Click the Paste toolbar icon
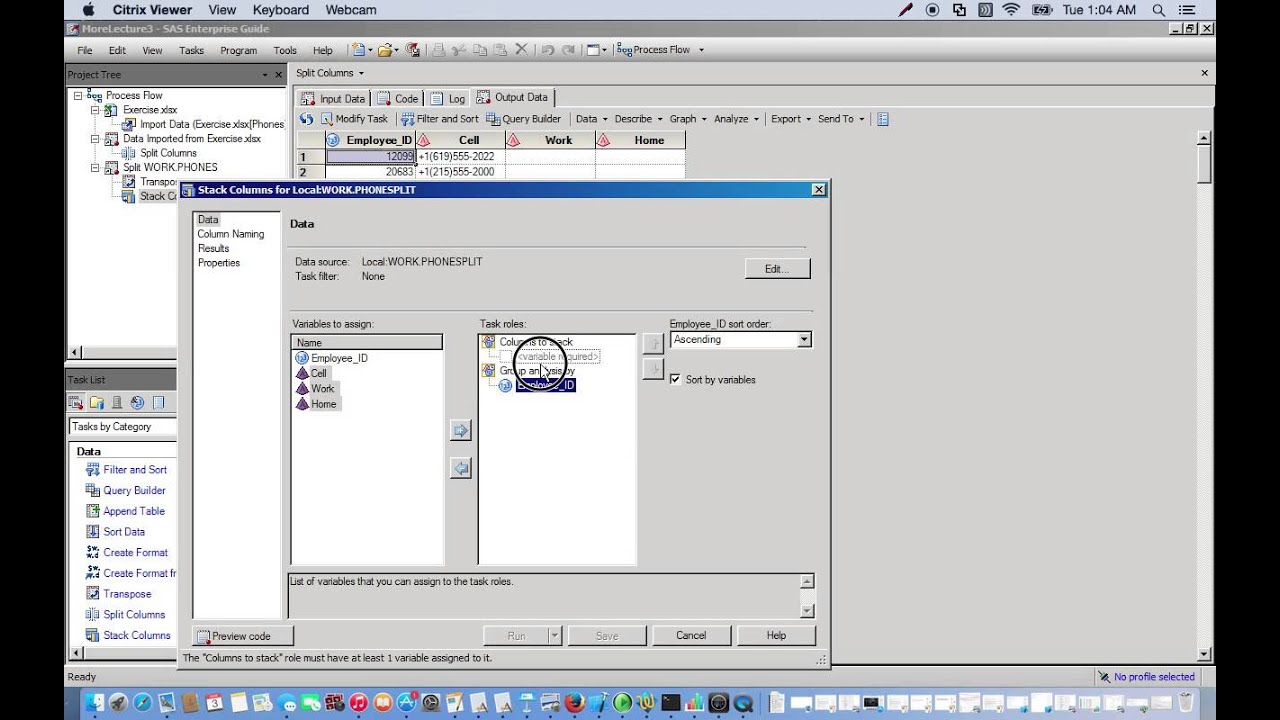The height and width of the screenshot is (720, 1280). tap(500, 50)
